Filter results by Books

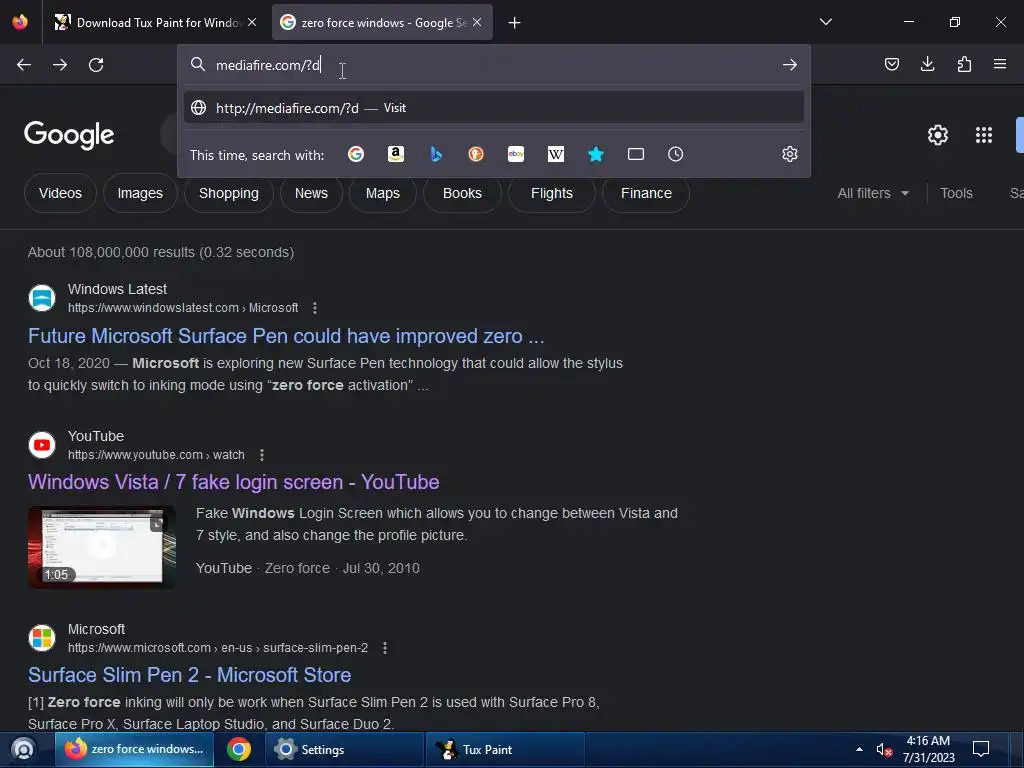pos(462,193)
